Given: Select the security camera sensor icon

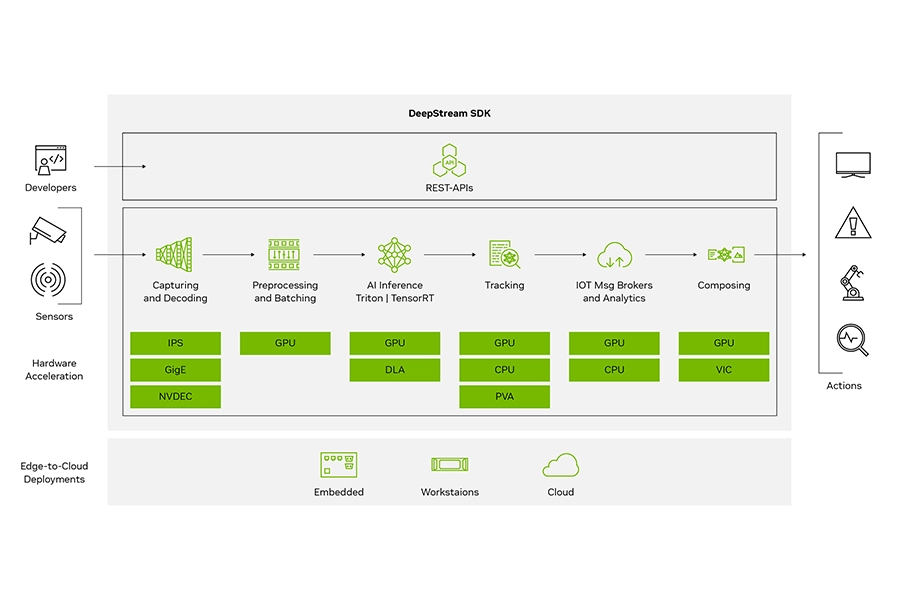Looking at the screenshot, I should point(48,230).
